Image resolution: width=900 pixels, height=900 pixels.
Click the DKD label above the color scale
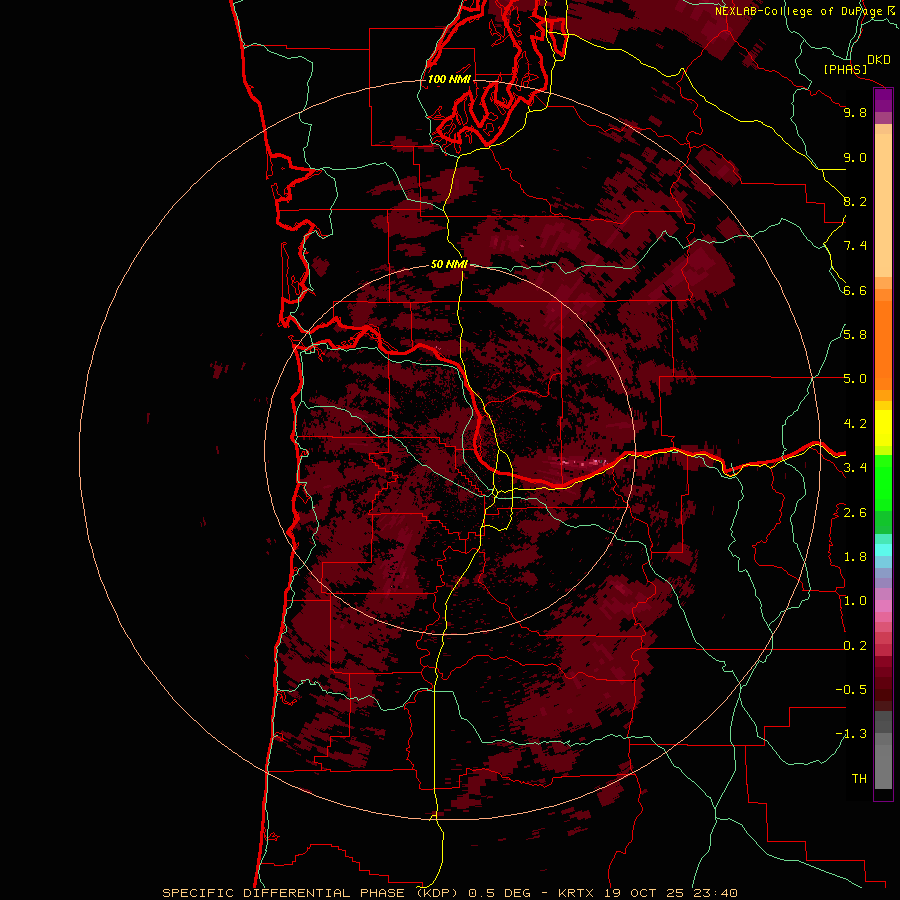pos(879,60)
